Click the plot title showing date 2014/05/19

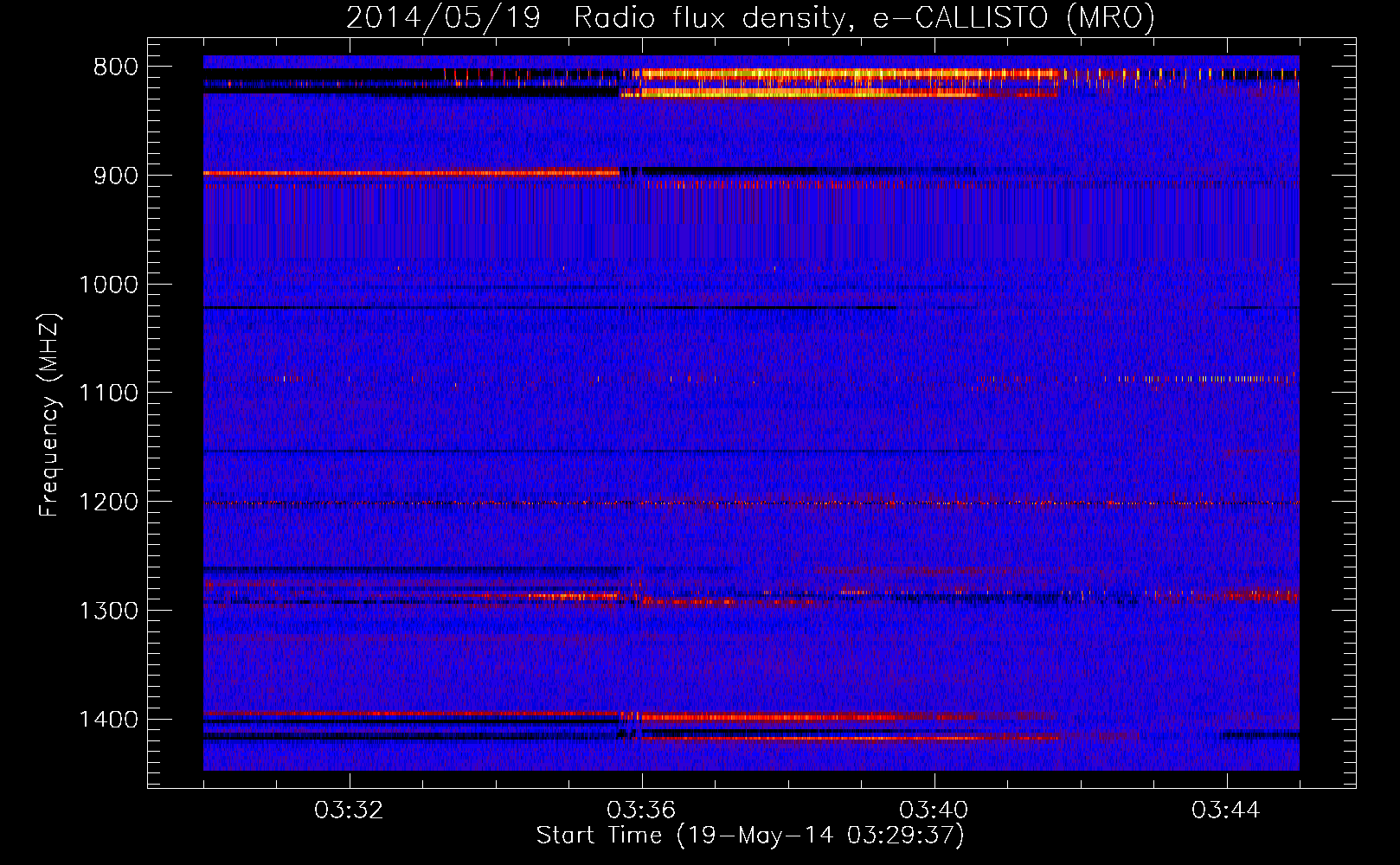tap(750, 17)
